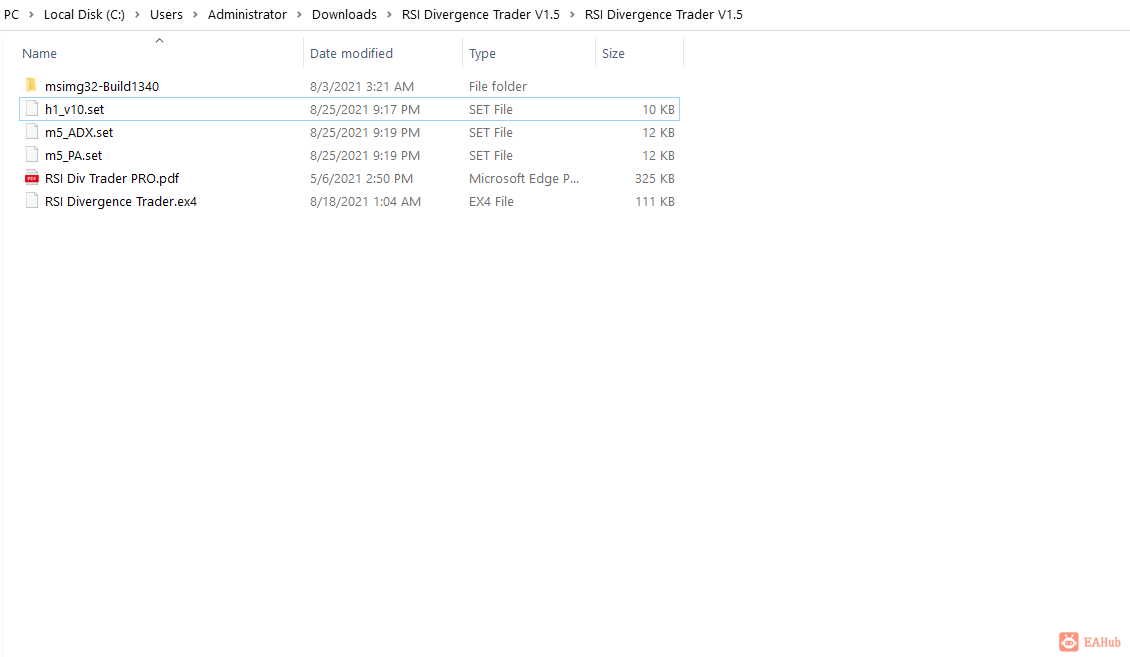
Task: Select the msimg32-Build1340 folder name
Action: [102, 86]
